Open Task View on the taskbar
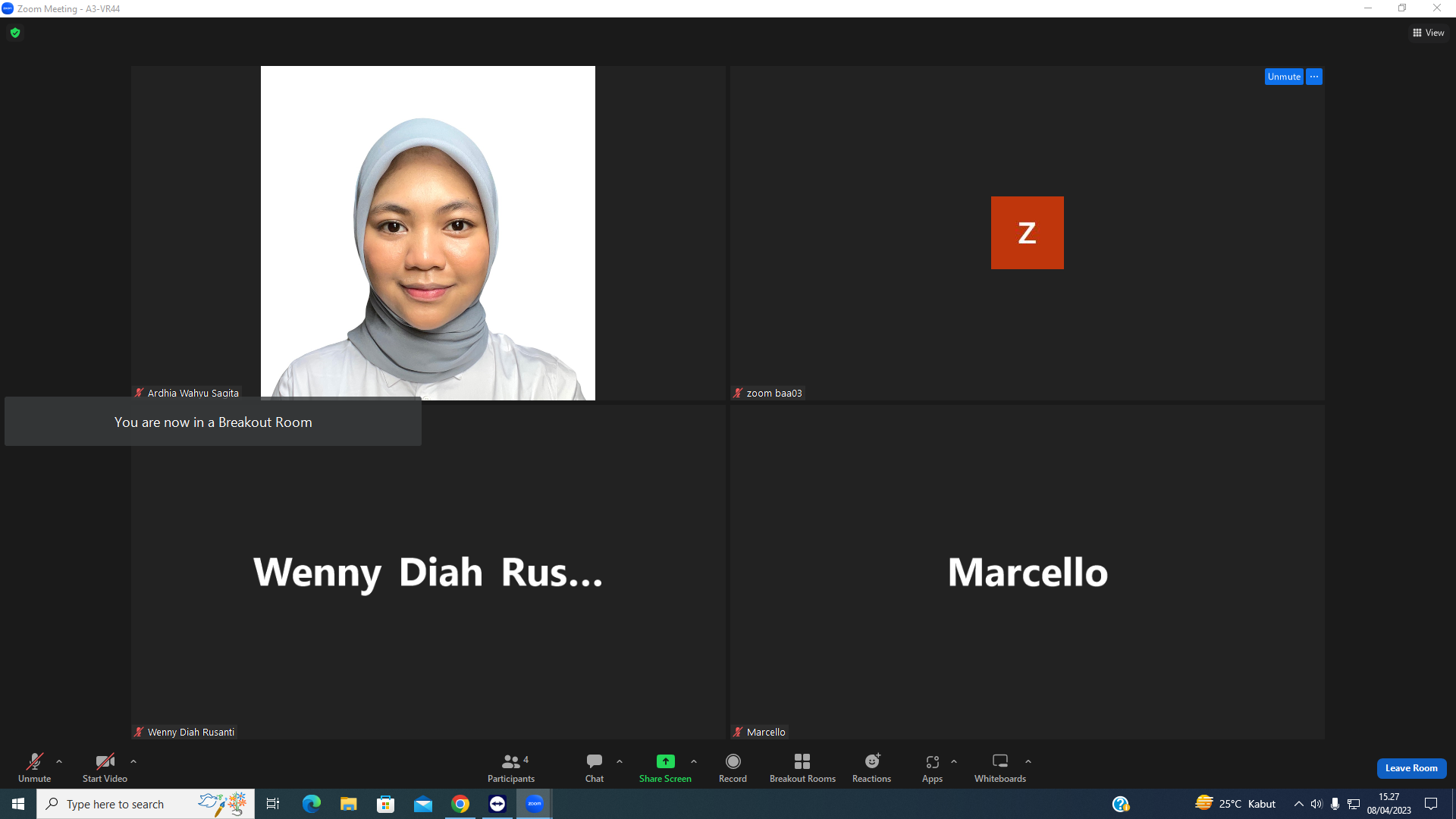The image size is (1456, 819). 273,804
